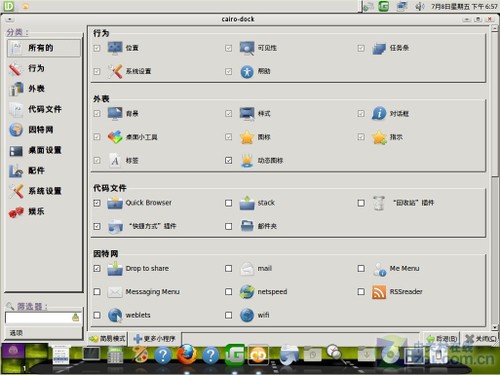The image size is (500, 375).
Task: Click the stack applet icon
Action: tap(247, 203)
